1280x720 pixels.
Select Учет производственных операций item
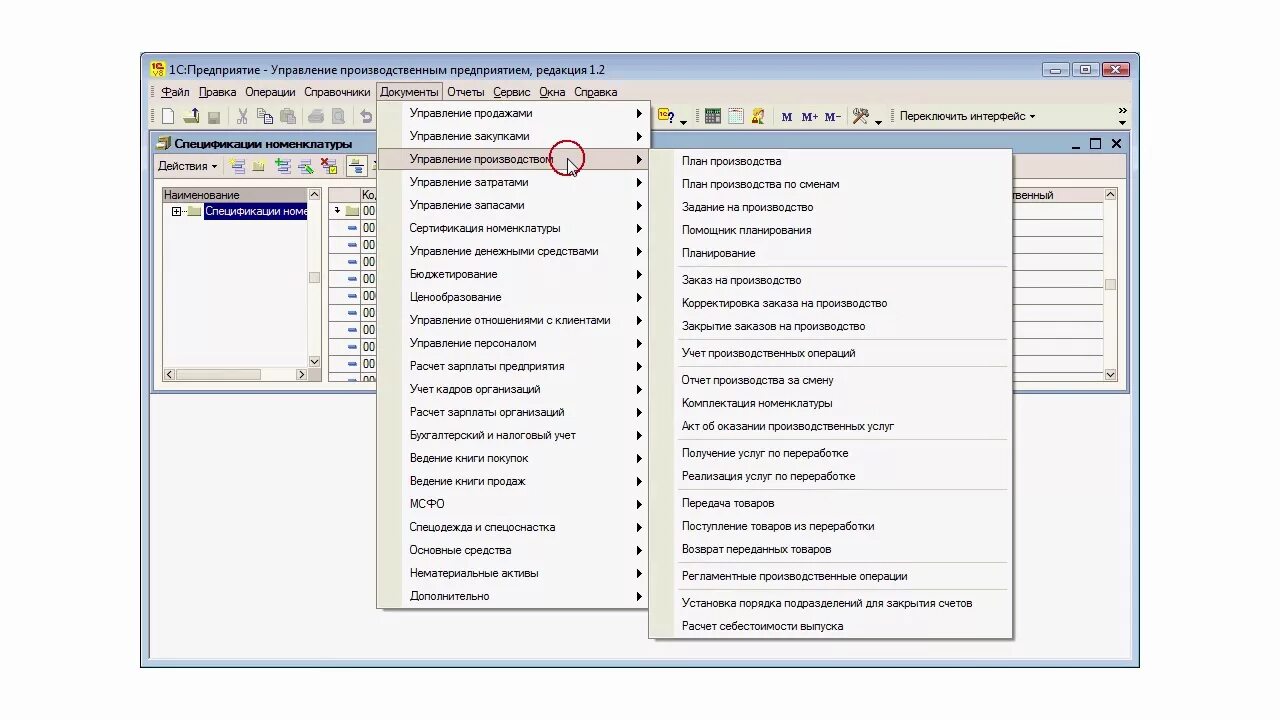tap(830, 353)
